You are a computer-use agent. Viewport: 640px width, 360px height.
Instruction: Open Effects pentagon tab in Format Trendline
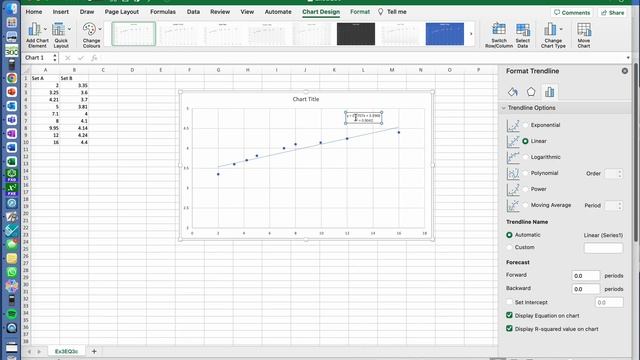pyautogui.click(x=531, y=92)
